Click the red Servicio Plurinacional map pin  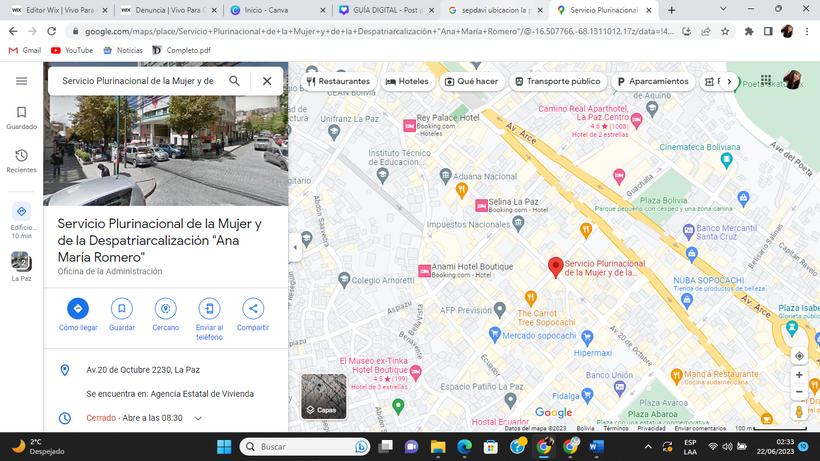pos(555,267)
